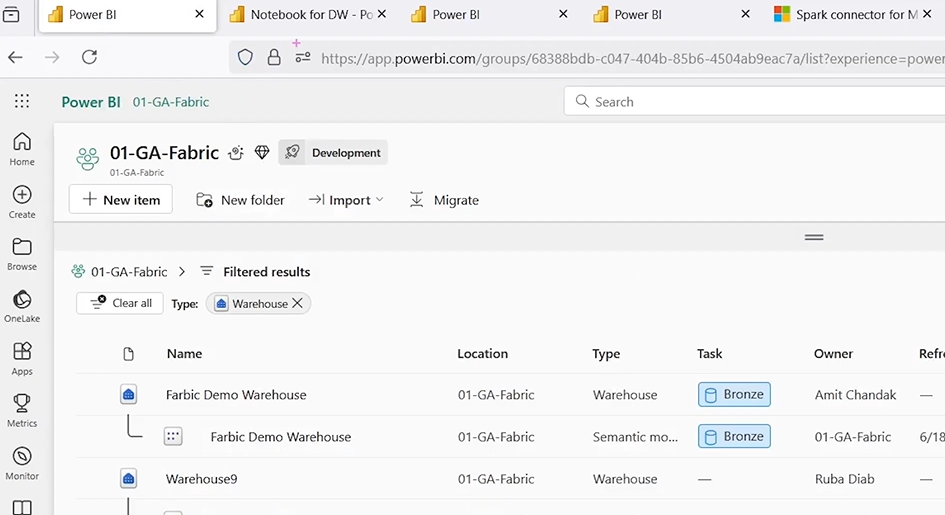
Task: Click the Migrate button
Action: pyautogui.click(x=444, y=200)
